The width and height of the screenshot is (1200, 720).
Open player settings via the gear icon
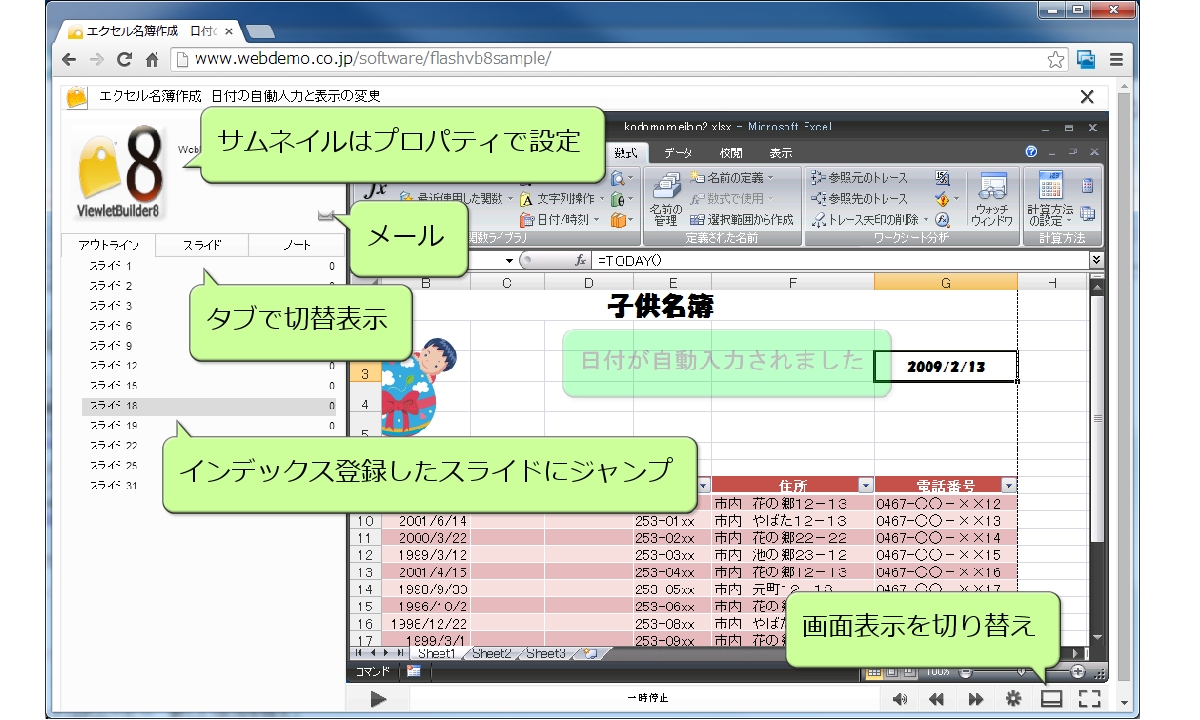[x=1013, y=699]
